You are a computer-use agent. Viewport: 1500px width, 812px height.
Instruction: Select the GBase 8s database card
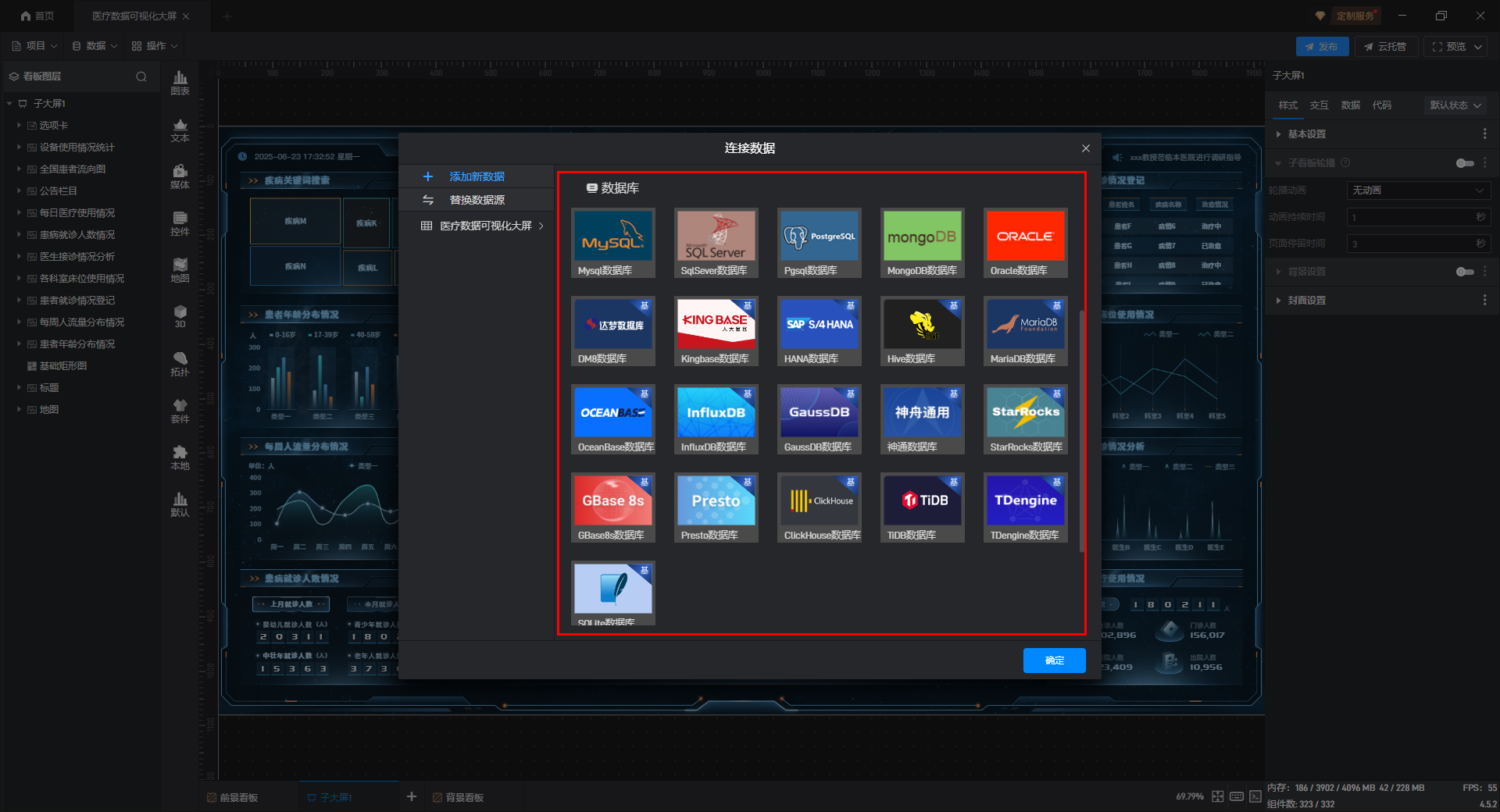pos(613,507)
